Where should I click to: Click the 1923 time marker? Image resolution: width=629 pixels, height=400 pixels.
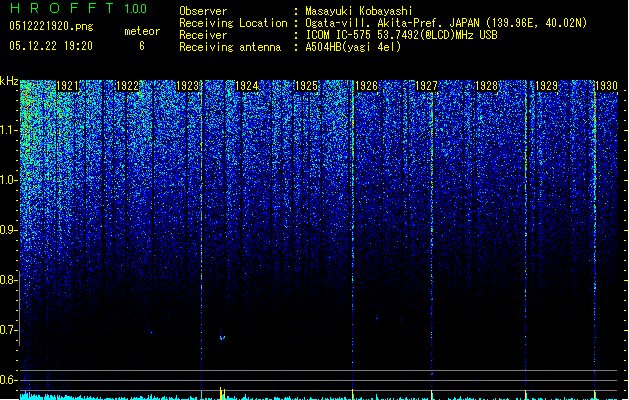(187, 86)
